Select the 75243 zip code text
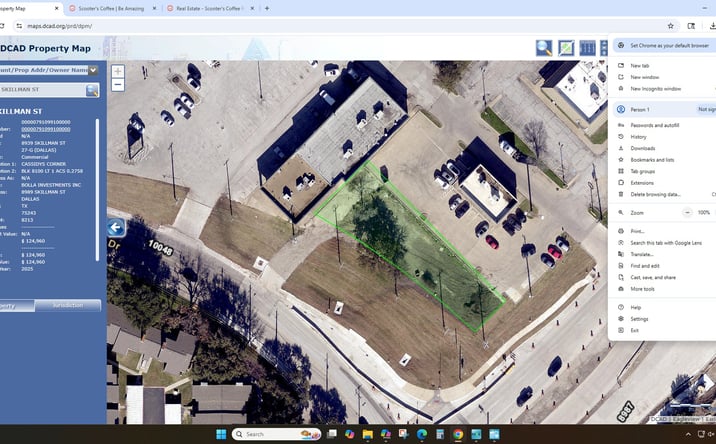 28,213
